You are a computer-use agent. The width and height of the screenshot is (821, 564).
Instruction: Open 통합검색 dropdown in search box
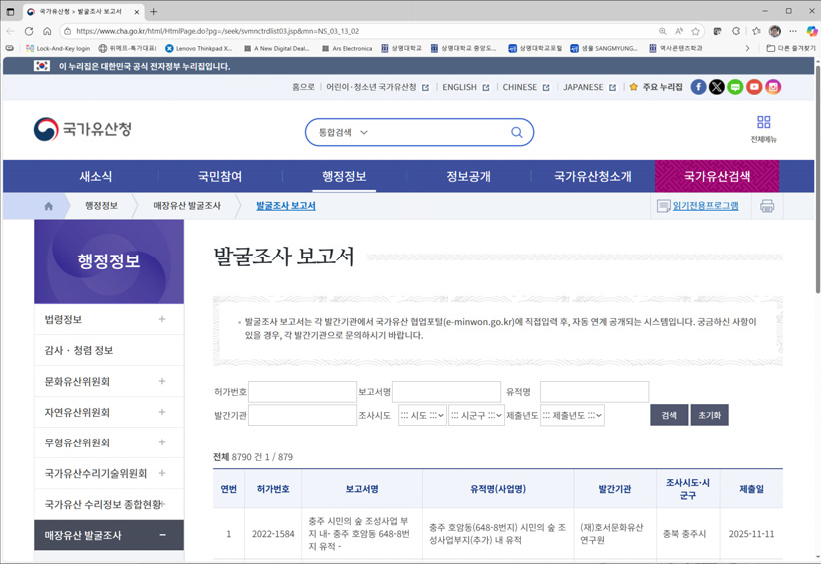tap(343, 132)
